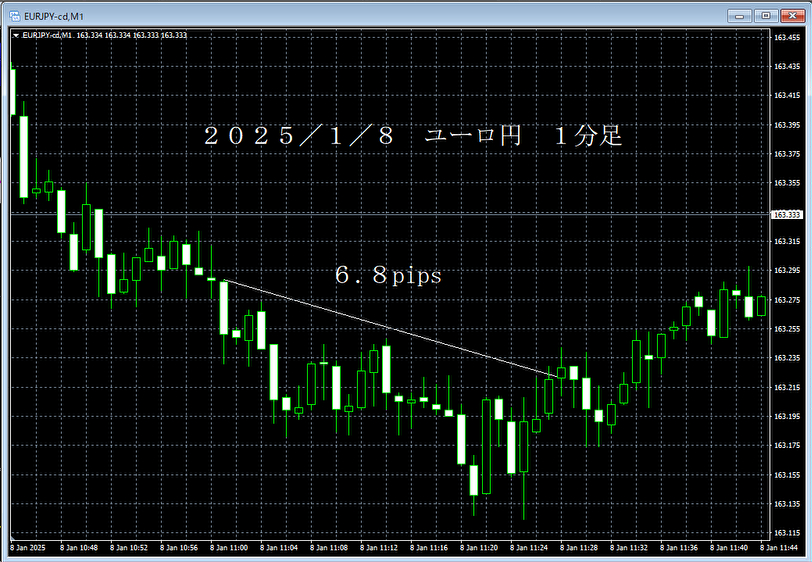Click the OHLC values 163.334 in the chart header
This screenshot has width=812, height=562.
tap(132, 35)
